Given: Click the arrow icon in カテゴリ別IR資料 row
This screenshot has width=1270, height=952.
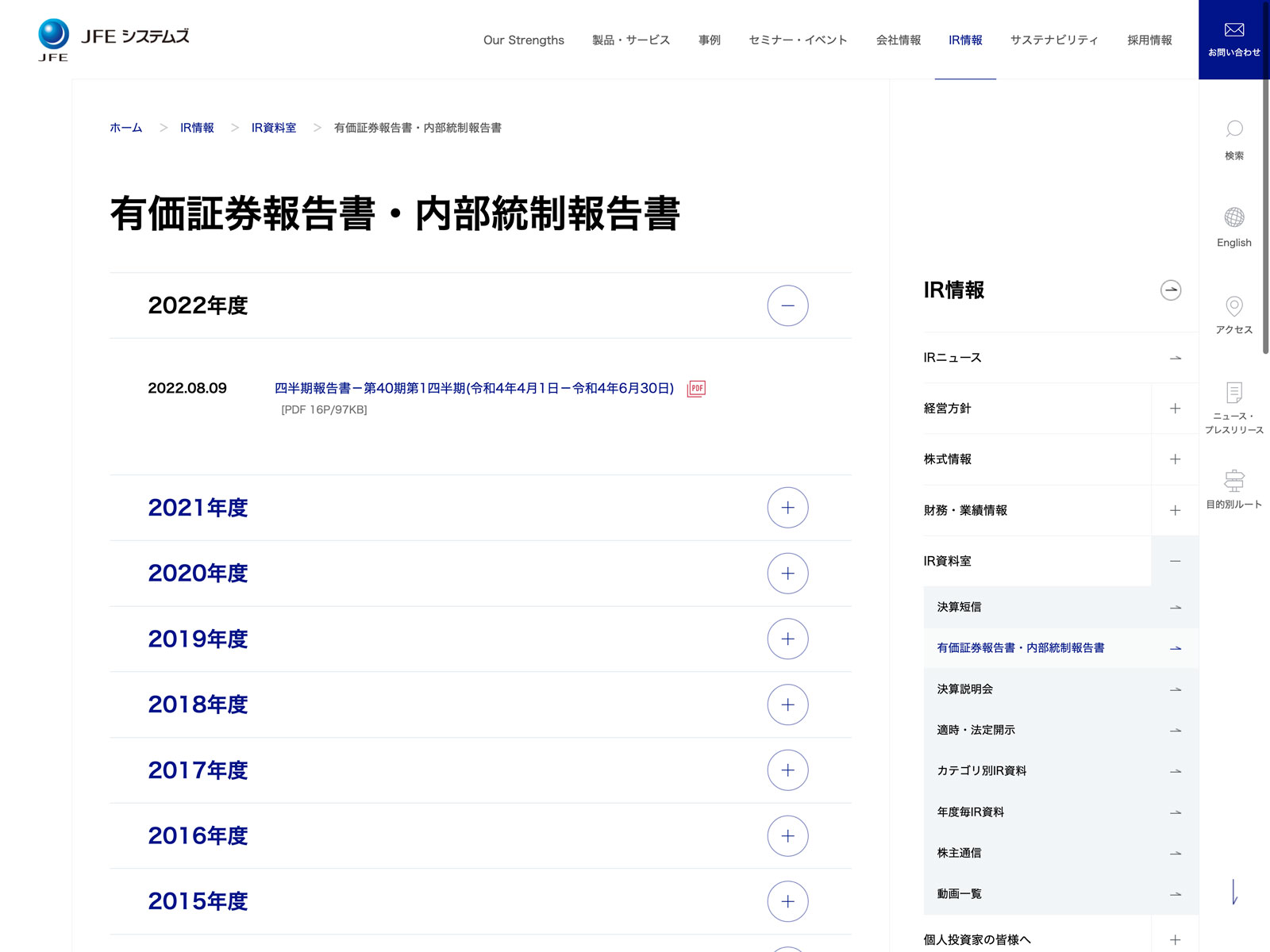Looking at the screenshot, I should point(1176,771).
